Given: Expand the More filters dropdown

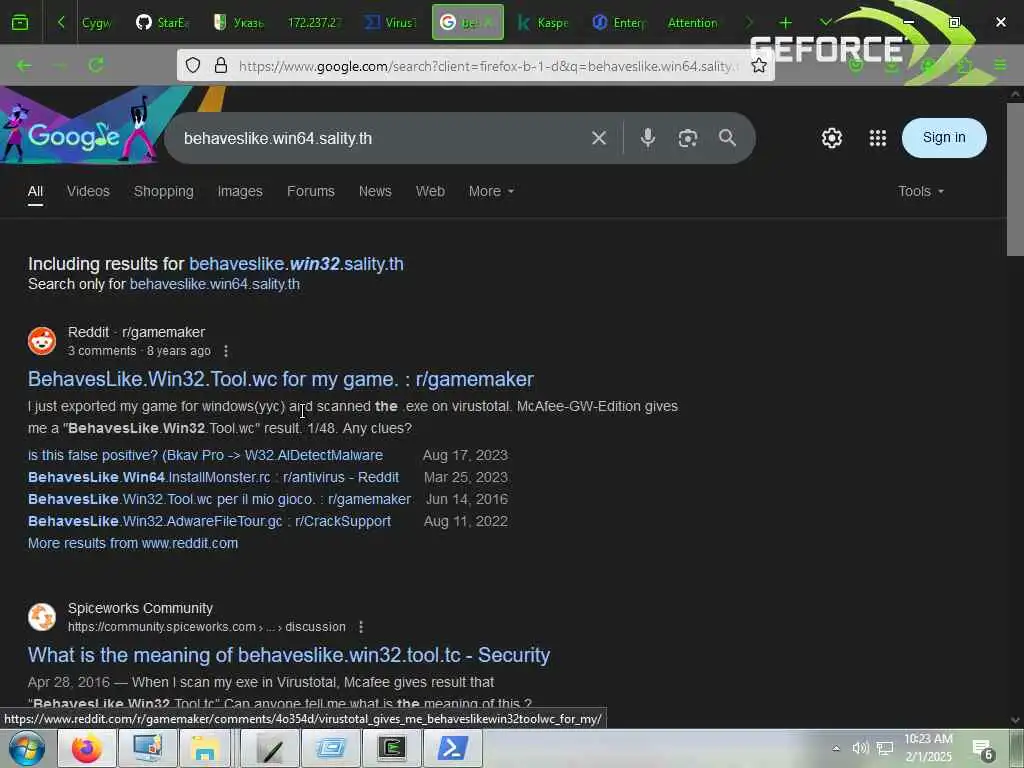Looking at the screenshot, I should coord(491,191).
